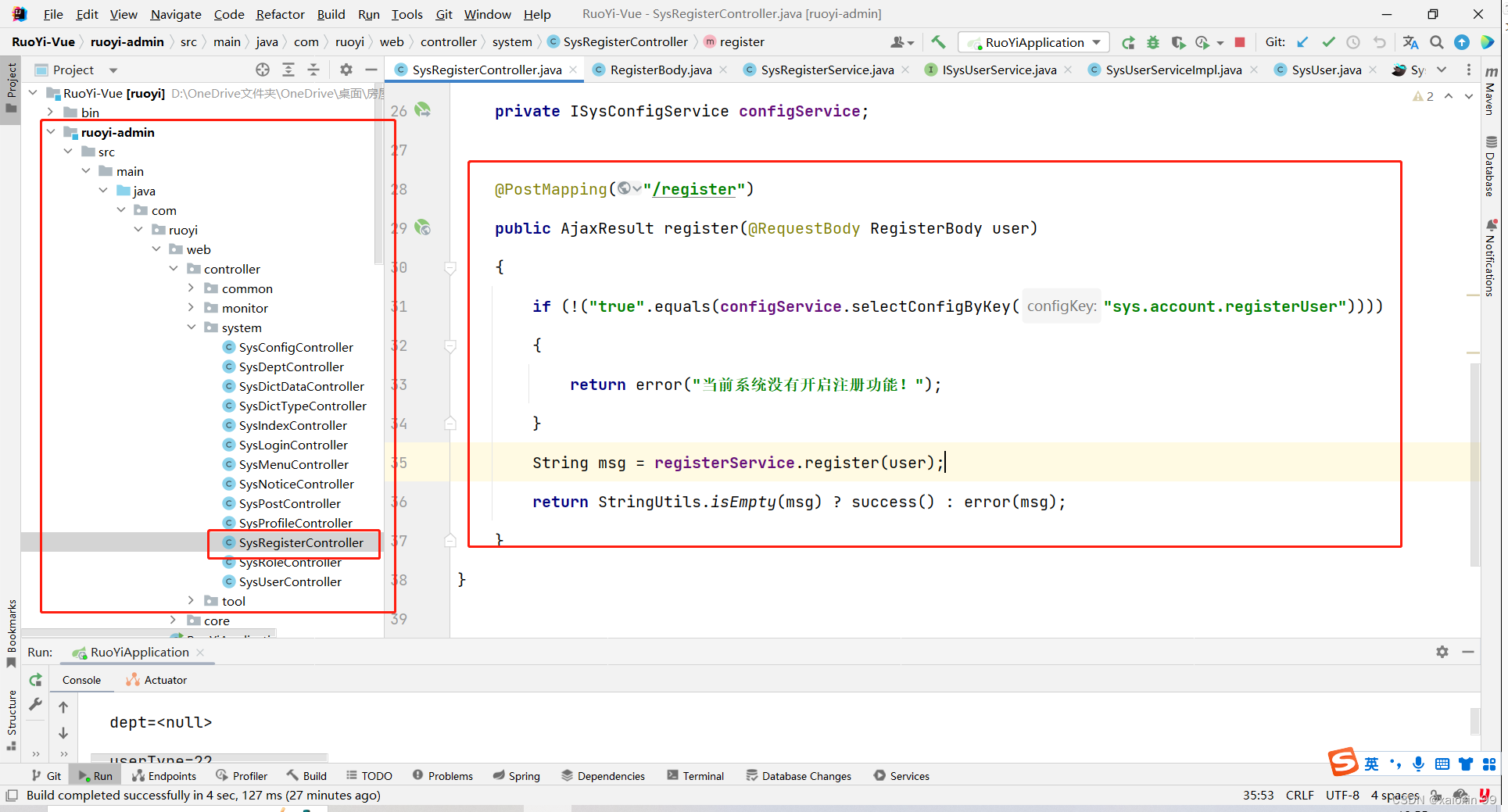Open the Problems tool window
The height and width of the screenshot is (812, 1508).
[442, 776]
